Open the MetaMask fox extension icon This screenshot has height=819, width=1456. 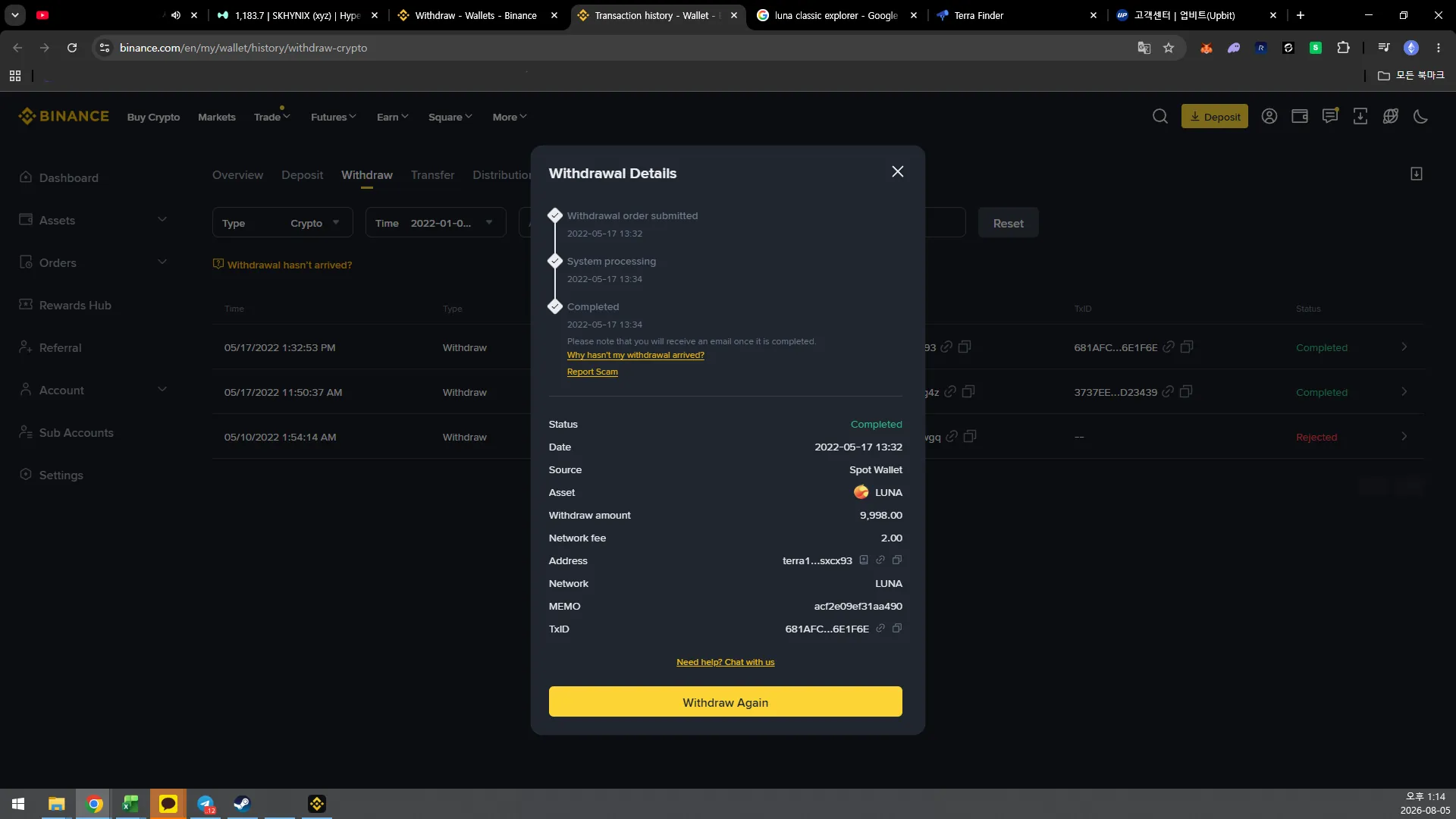[x=1207, y=48]
